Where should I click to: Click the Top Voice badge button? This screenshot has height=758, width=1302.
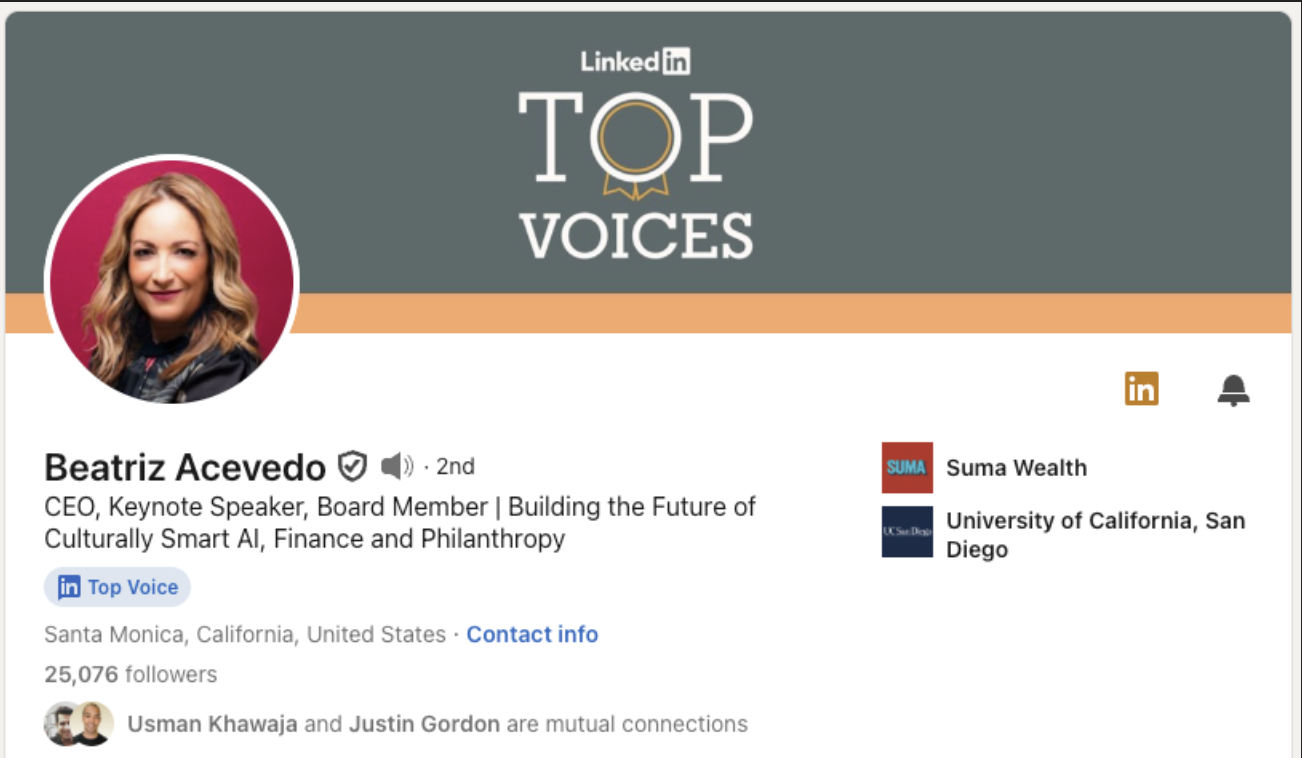coord(118,587)
